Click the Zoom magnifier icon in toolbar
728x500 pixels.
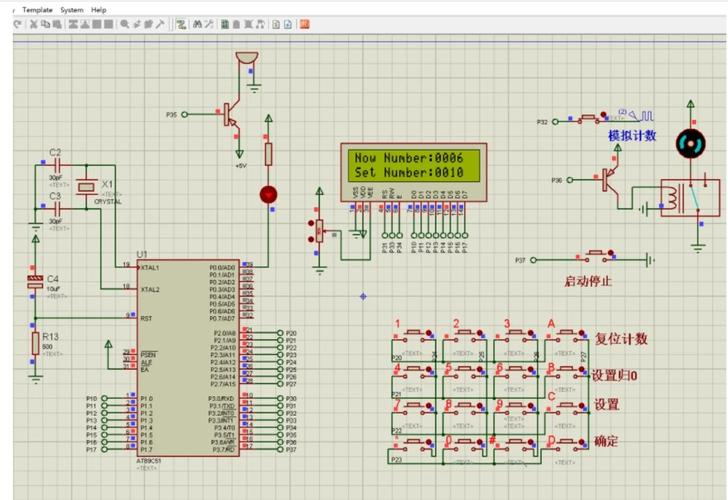coord(124,23)
